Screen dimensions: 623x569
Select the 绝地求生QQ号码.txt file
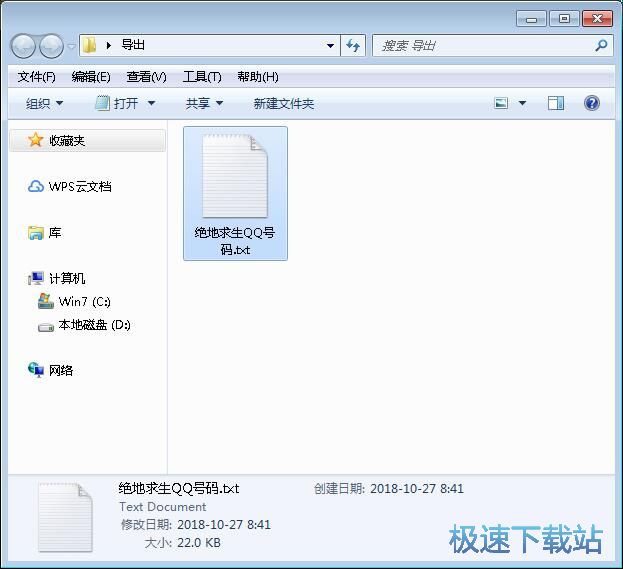point(235,194)
